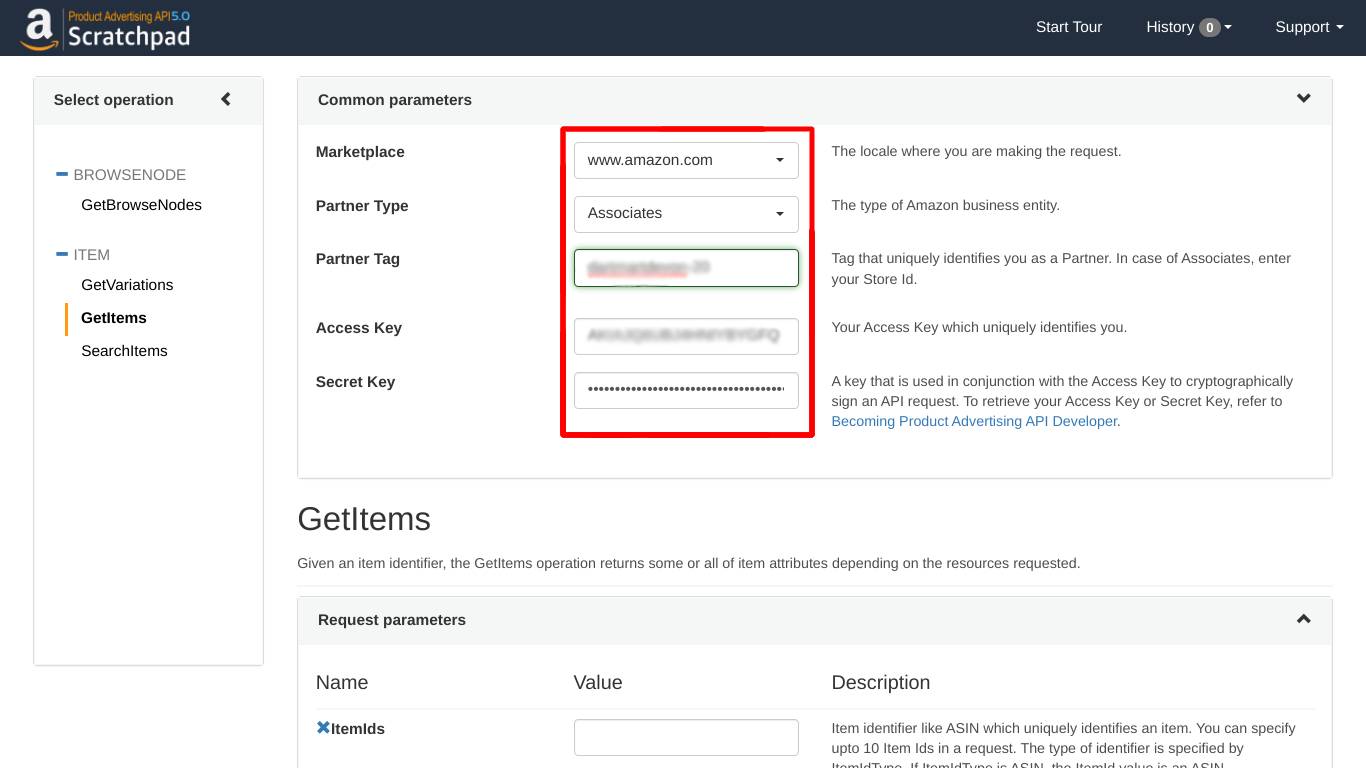Open the Marketplace dropdown

pyautogui.click(x=685, y=160)
